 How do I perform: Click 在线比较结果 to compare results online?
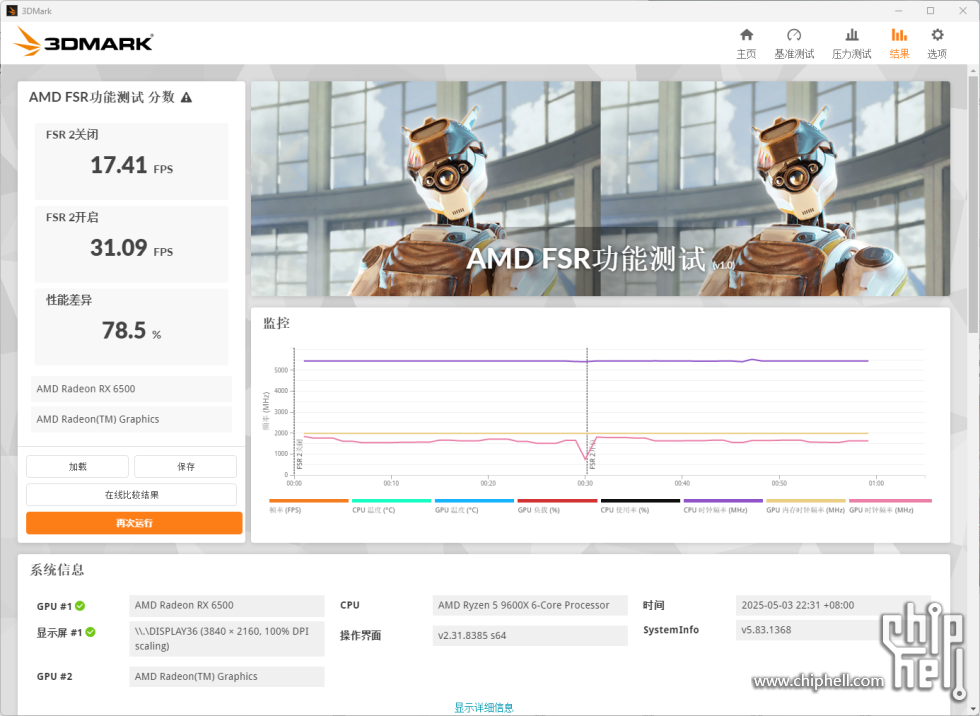tap(131, 495)
